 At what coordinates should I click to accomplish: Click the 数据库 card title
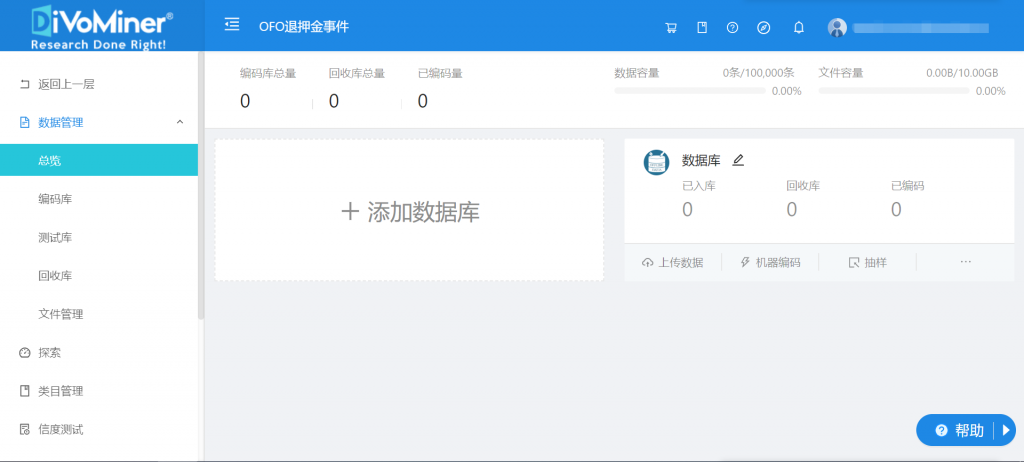click(701, 160)
